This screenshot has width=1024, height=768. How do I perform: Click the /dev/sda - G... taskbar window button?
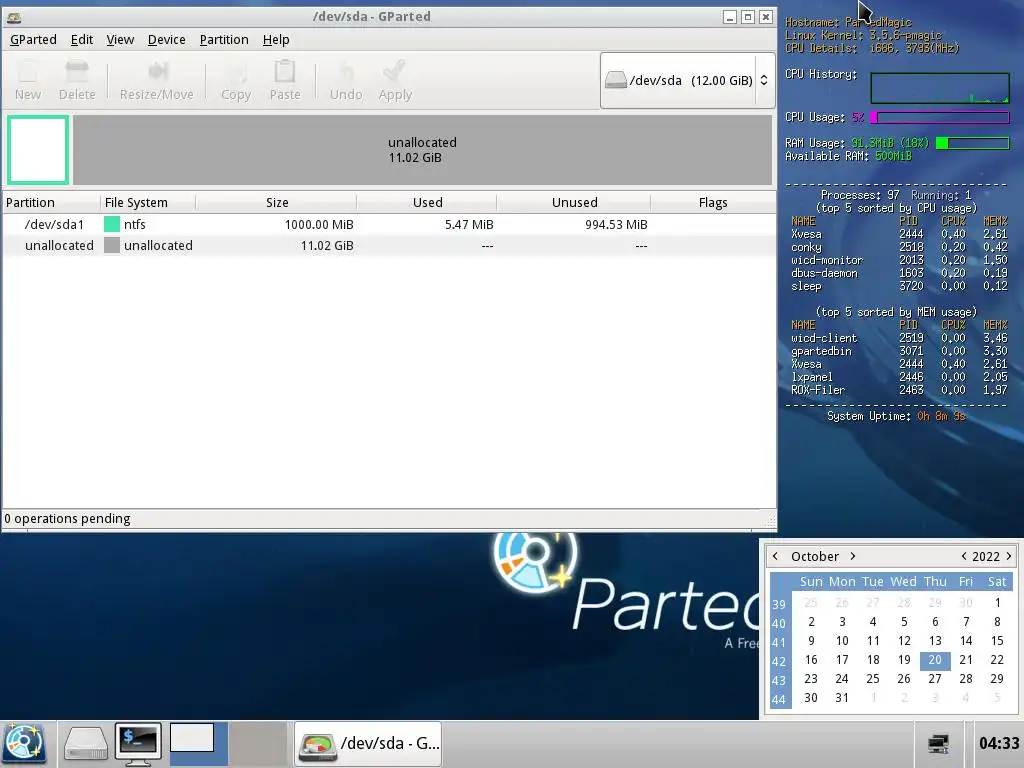368,744
